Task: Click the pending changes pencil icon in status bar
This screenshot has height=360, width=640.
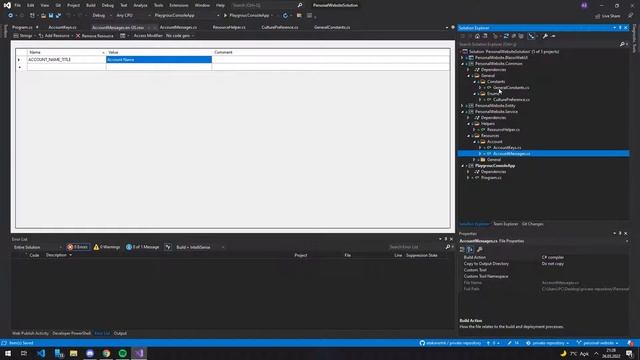Action: pos(509,343)
